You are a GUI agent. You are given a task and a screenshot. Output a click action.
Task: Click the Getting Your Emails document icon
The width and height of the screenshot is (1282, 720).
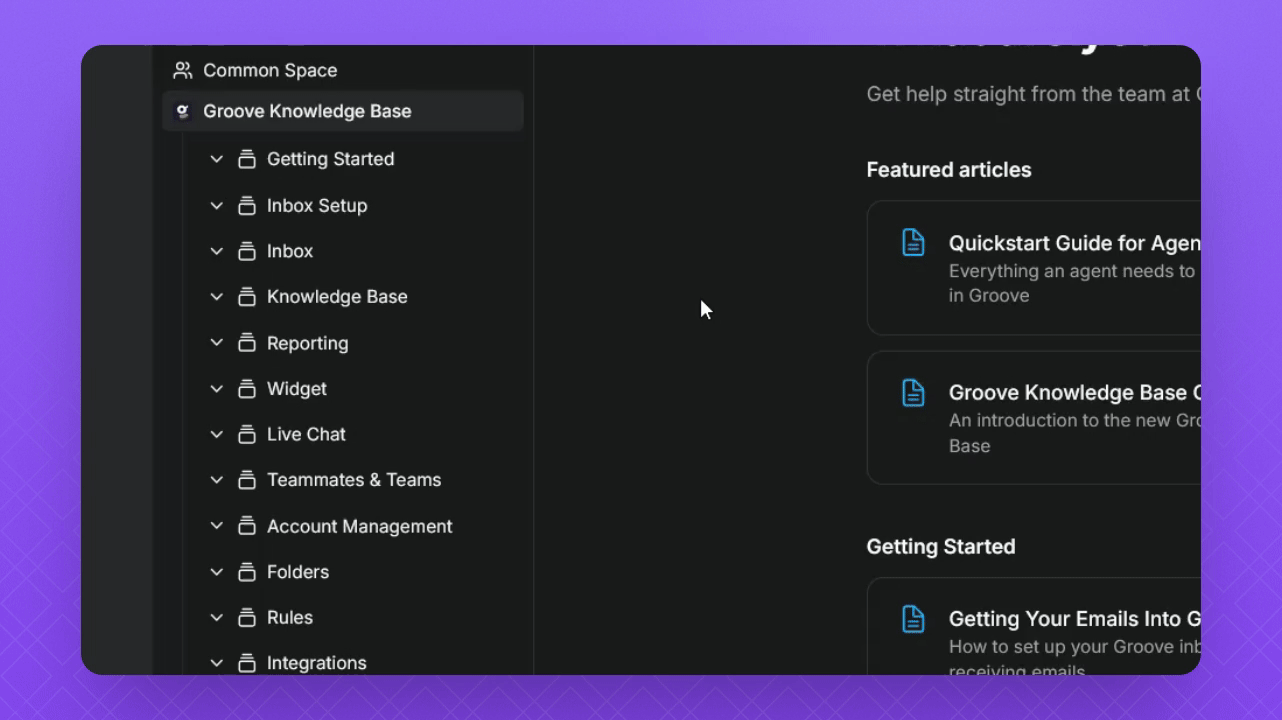(x=913, y=618)
